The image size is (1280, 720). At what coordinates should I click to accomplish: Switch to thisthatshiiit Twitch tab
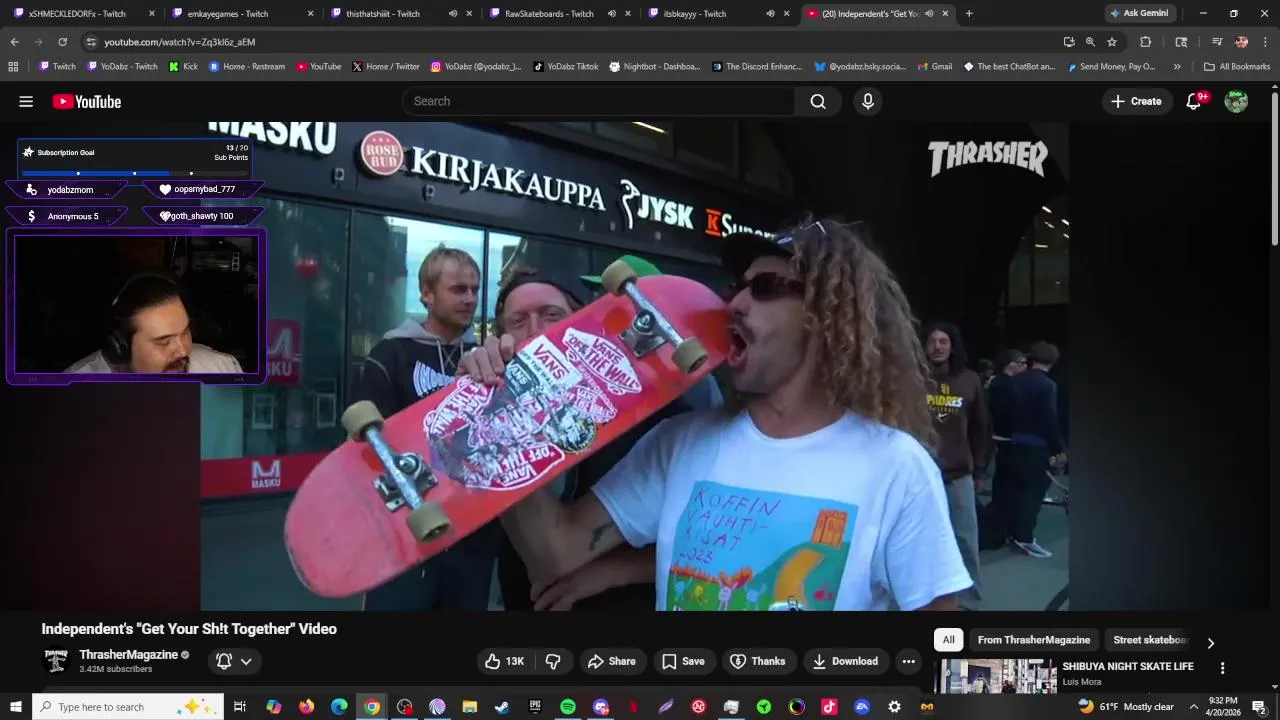(x=383, y=14)
